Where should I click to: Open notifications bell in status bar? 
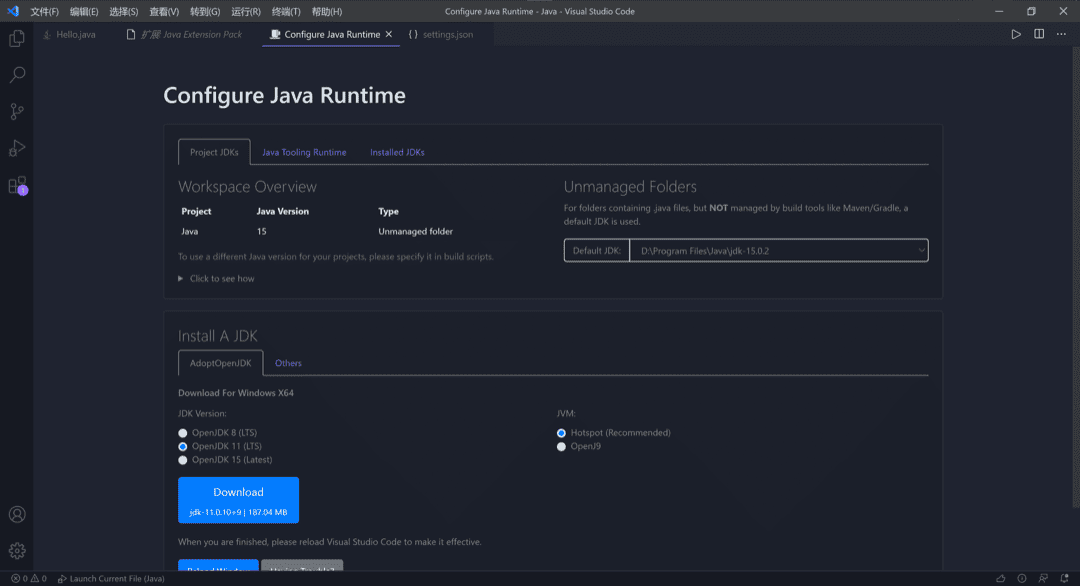[1065, 578]
